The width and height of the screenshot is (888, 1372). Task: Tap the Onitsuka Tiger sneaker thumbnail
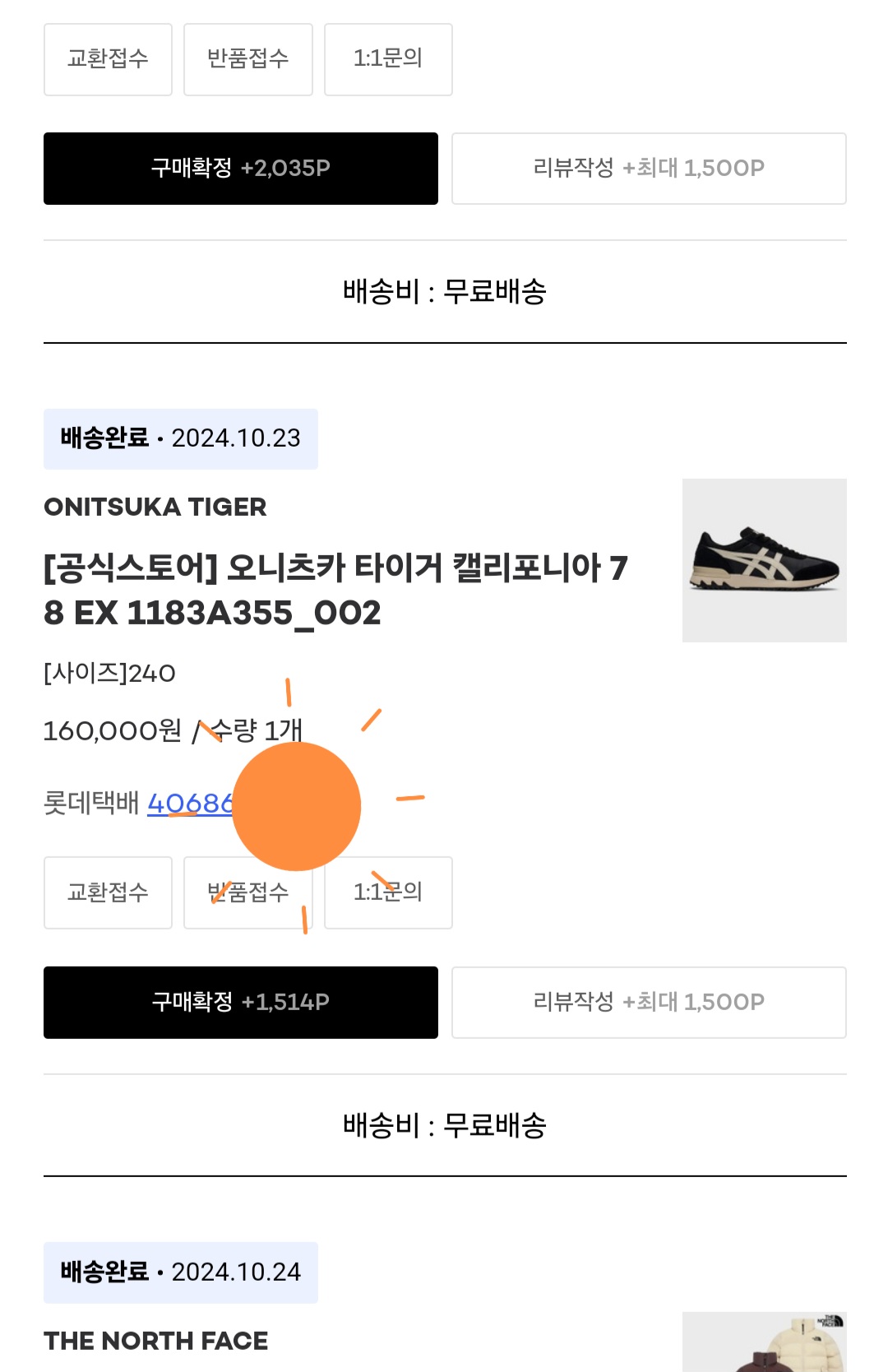764,560
